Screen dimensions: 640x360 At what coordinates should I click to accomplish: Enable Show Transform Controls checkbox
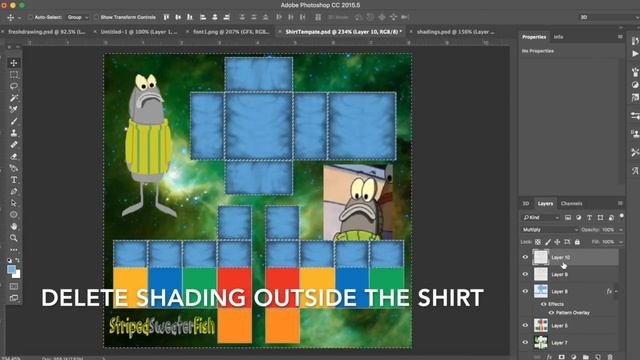pyautogui.click(x=96, y=17)
